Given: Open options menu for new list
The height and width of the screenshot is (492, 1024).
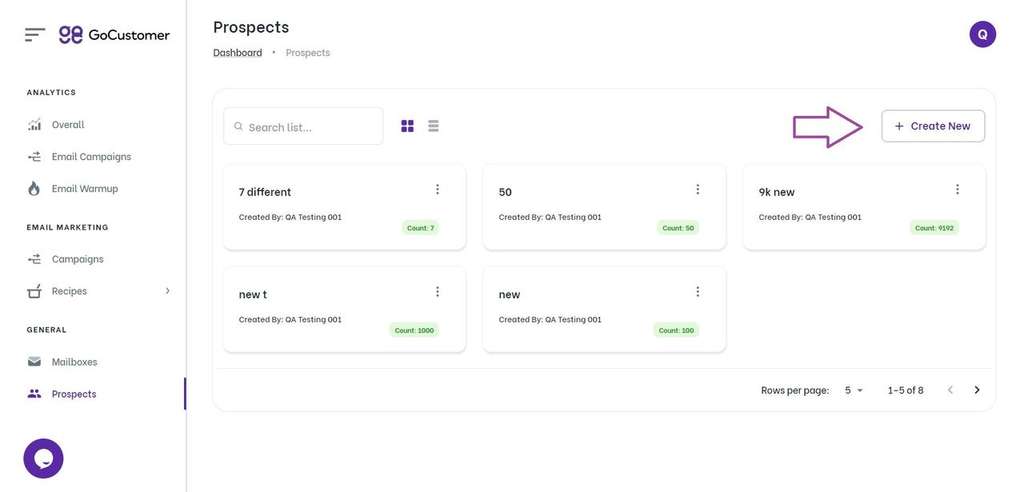Looking at the screenshot, I should [697, 291].
